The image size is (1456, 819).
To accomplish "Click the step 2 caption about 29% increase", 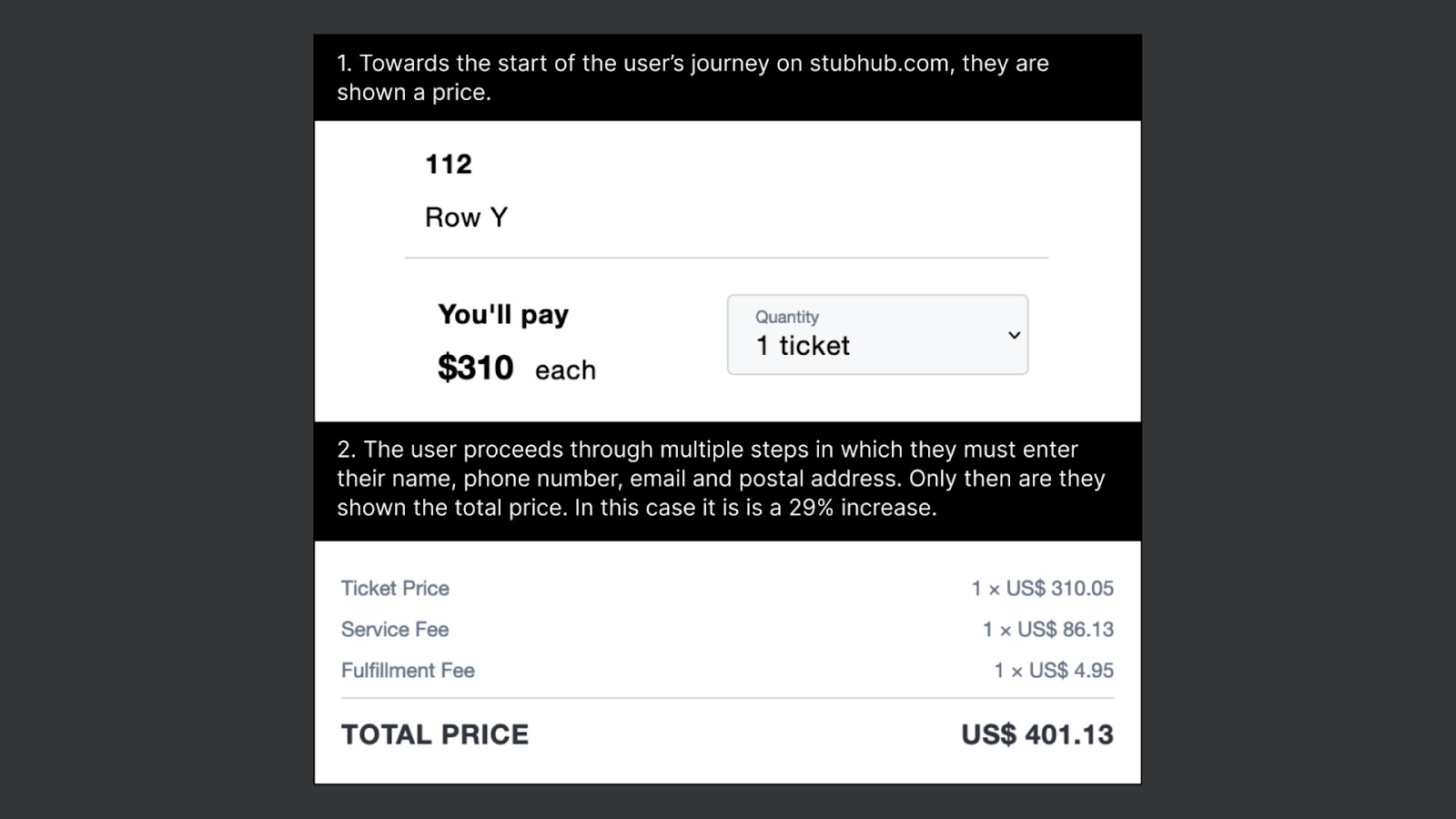I will coord(721,479).
